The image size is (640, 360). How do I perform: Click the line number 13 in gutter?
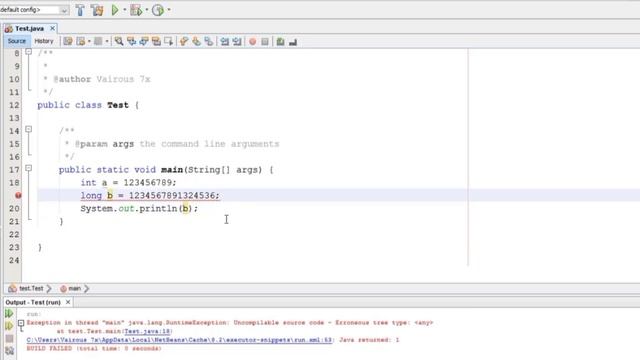[x=14, y=118]
